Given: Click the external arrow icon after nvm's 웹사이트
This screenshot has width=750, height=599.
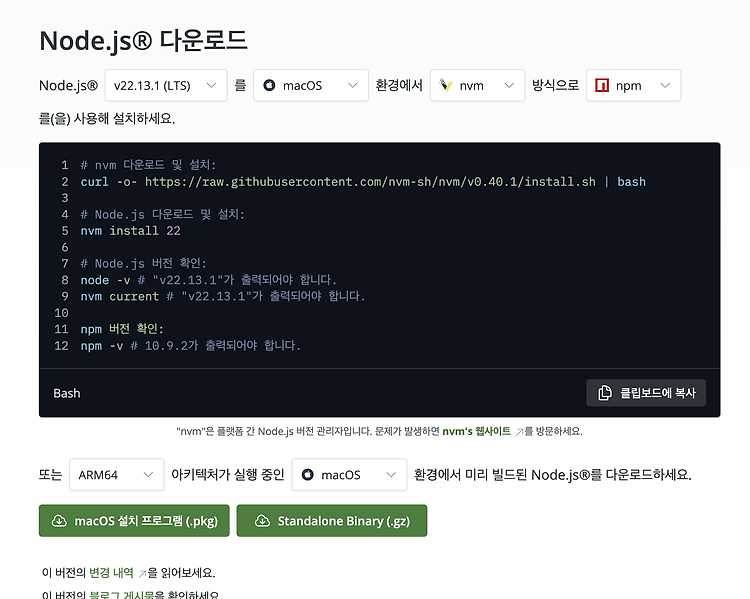Looking at the screenshot, I should pyautogui.click(x=519, y=432).
